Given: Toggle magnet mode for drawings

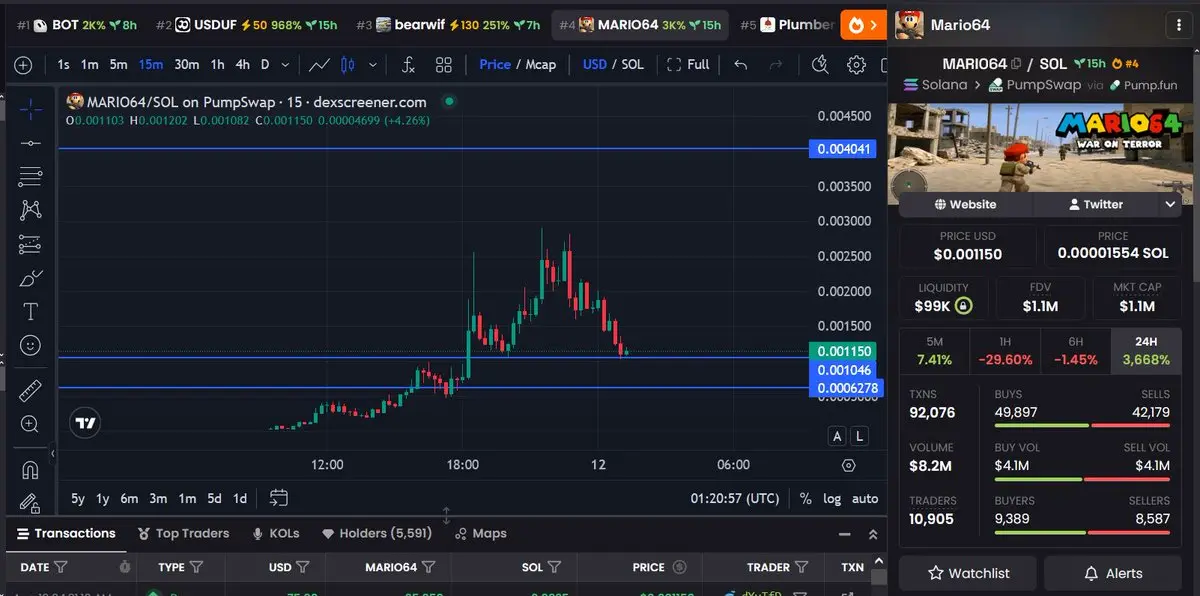Looking at the screenshot, I should (x=31, y=469).
